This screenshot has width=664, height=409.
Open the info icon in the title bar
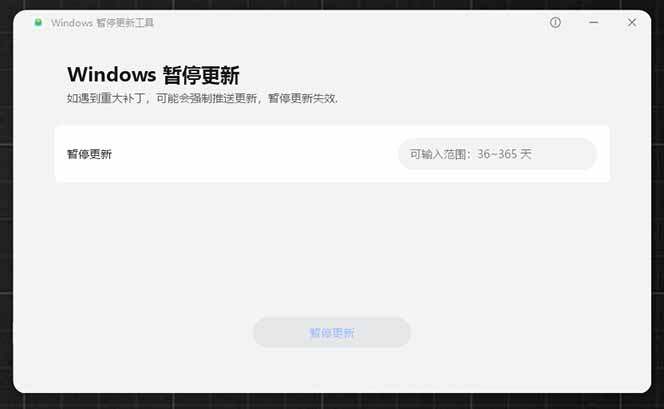tap(555, 22)
